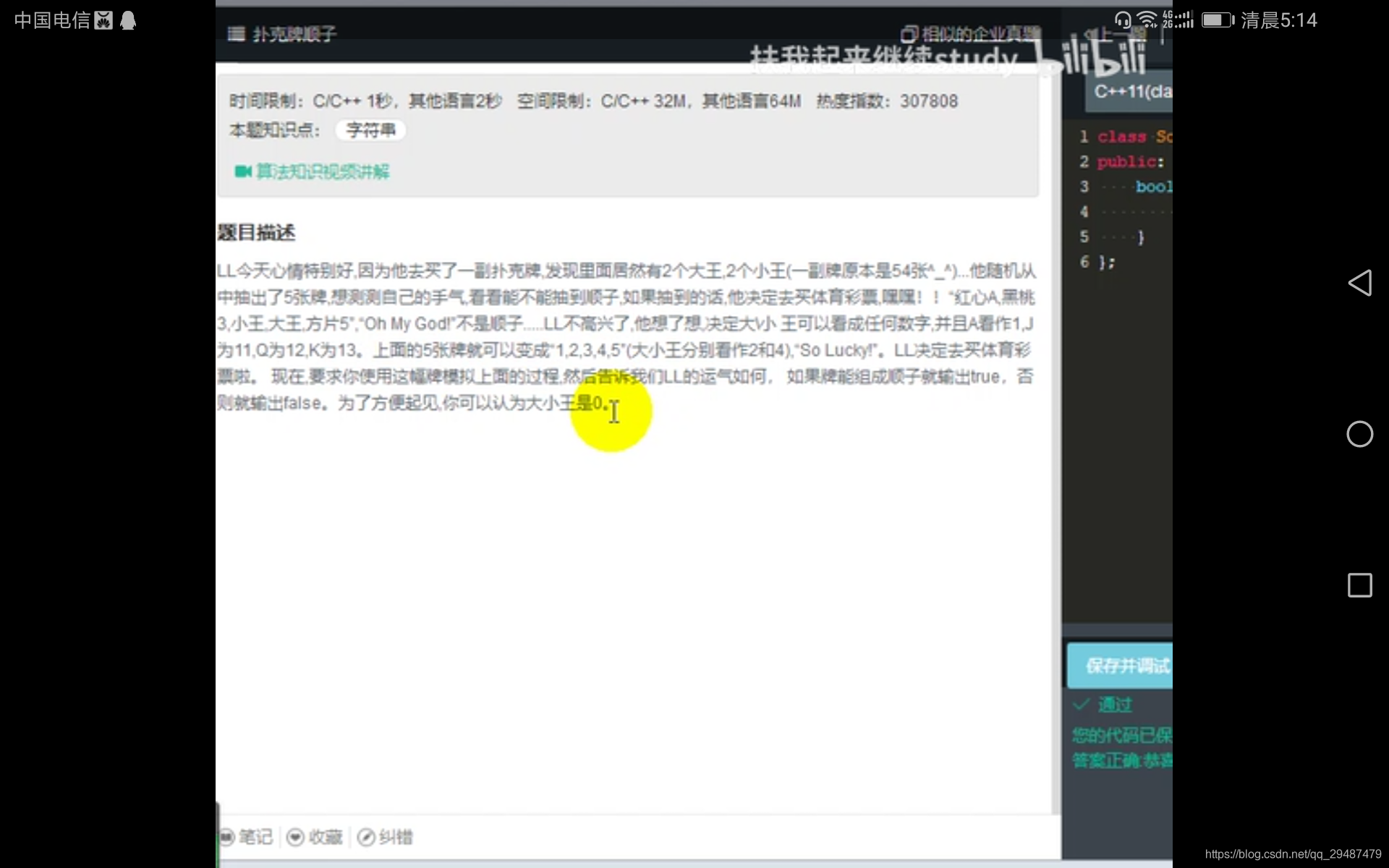Click the 题目描述 heading
1389x868 pixels.
pos(256,232)
